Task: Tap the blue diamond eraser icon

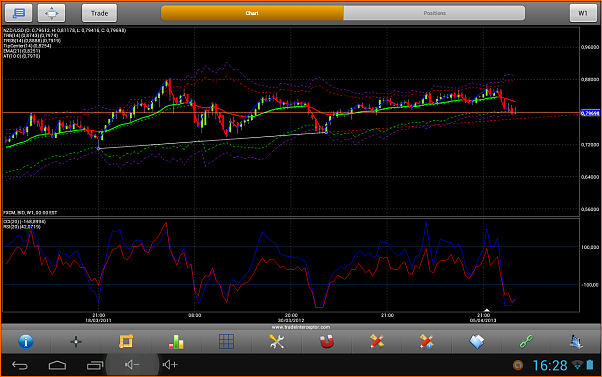Action: [476, 341]
